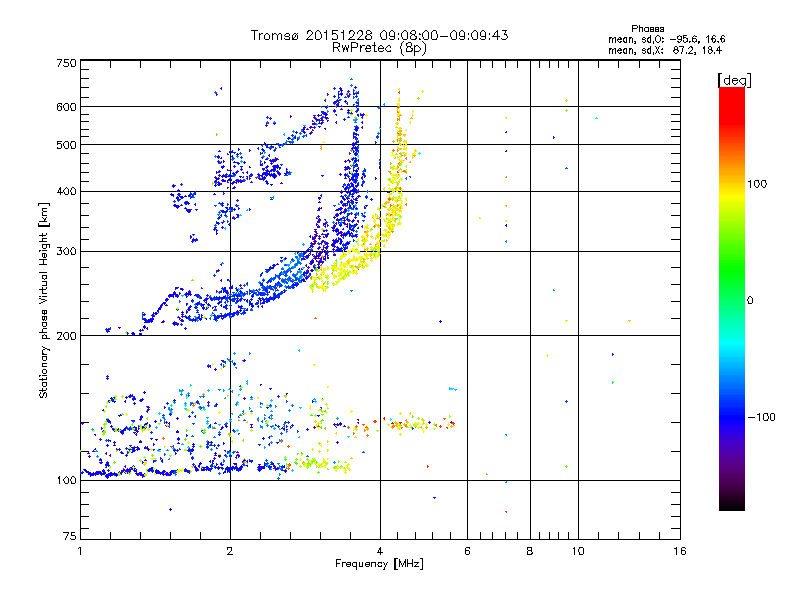The height and width of the screenshot is (600, 800).
Task: Click the '4' frequency axis tick label
Action: click(380, 551)
